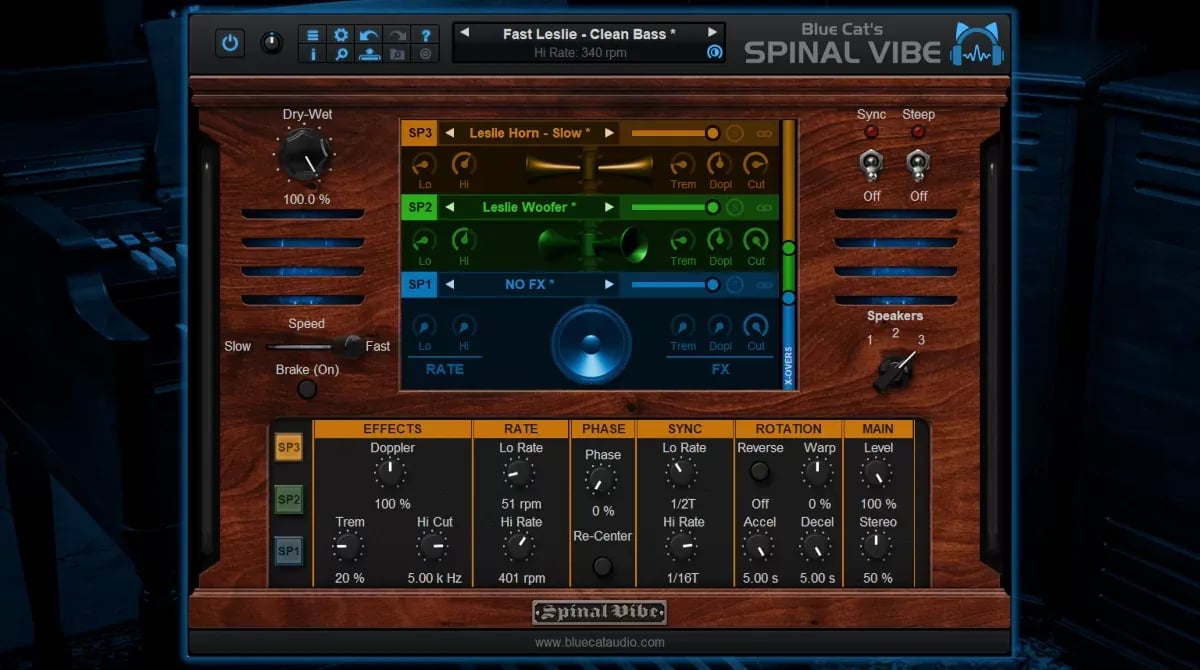This screenshot has width=1200, height=670.
Task: Click the upper green X-OVERS crossover handle
Action: pos(789,247)
